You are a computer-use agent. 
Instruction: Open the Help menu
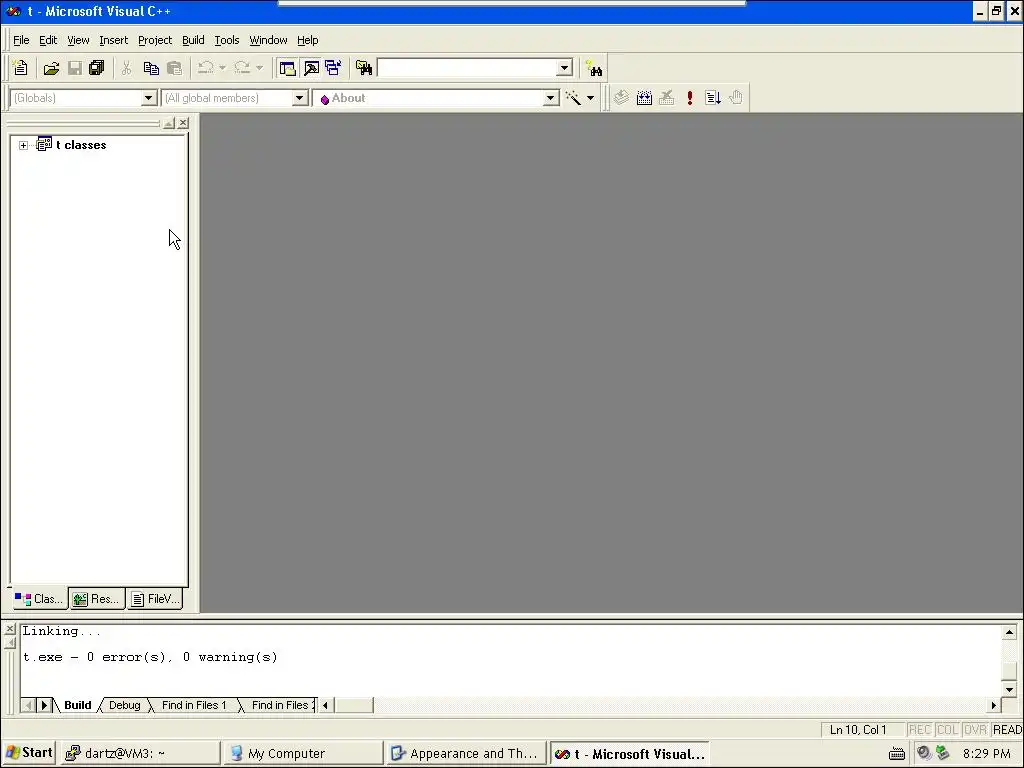click(308, 40)
